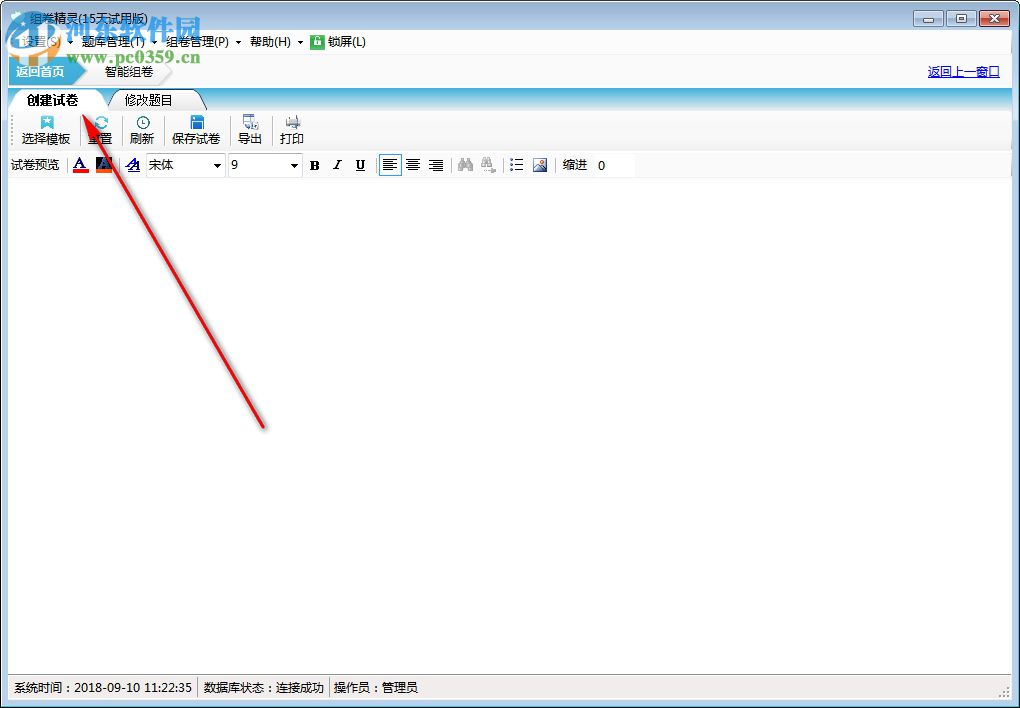1020x708 pixels.
Task: Open the 题库管理(T) menu
Action: pos(113,42)
